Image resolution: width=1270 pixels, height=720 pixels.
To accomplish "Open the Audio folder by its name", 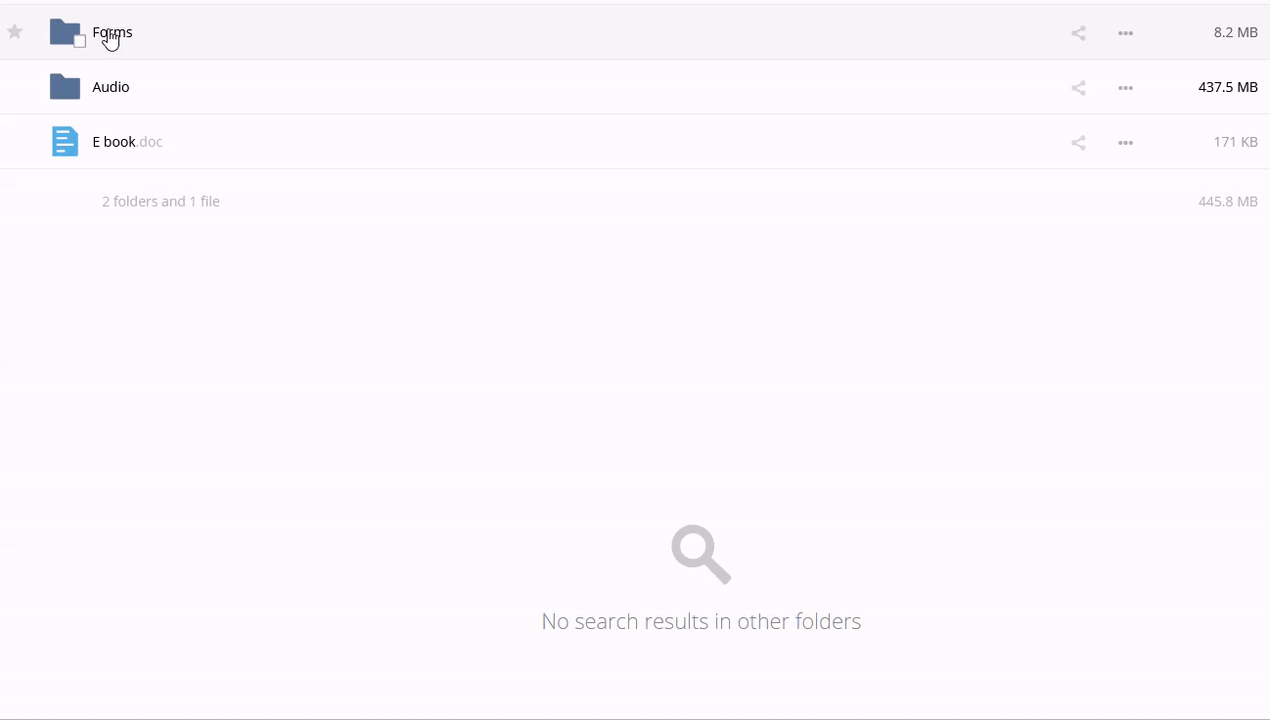I will click(111, 87).
